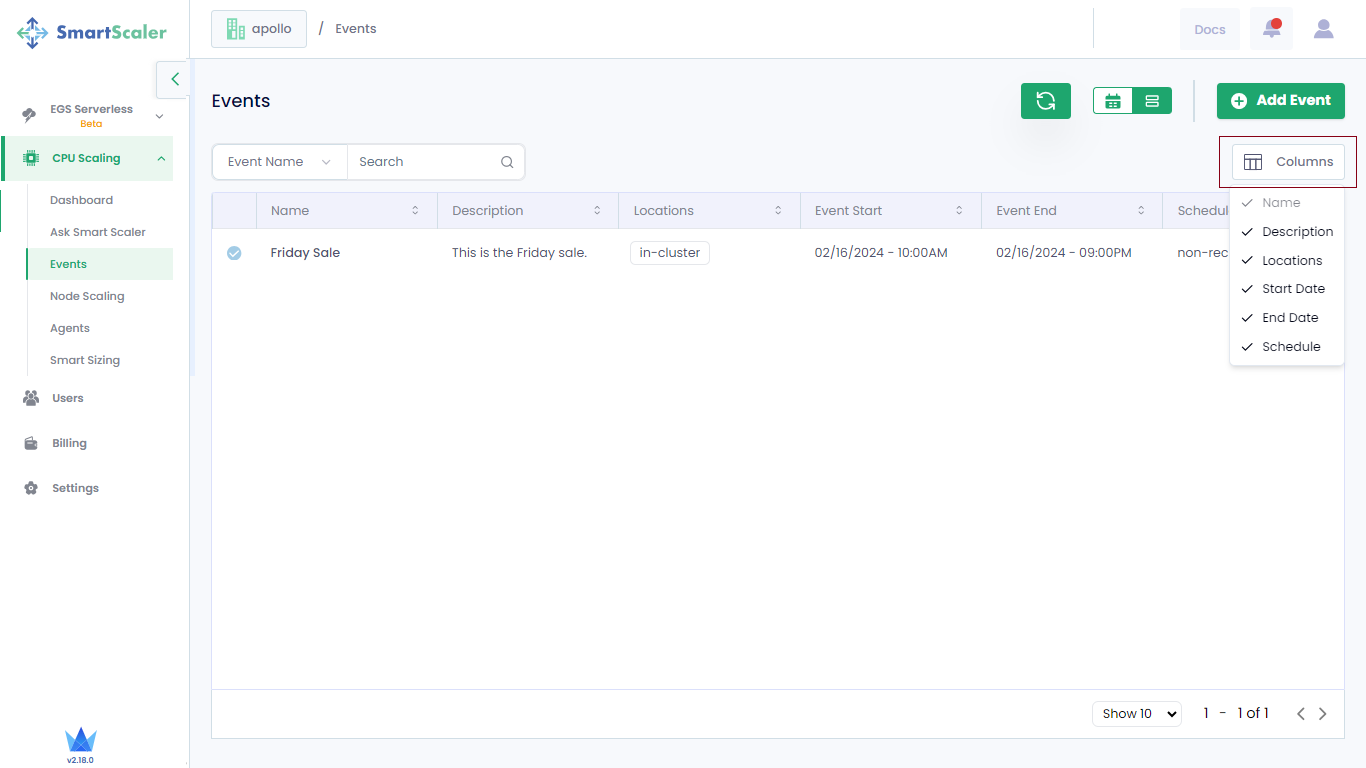Image resolution: width=1366 pixels, height=768 pixels.
Task: Open the Event Name filter dropdown
Action: click(x=279, y=162)
